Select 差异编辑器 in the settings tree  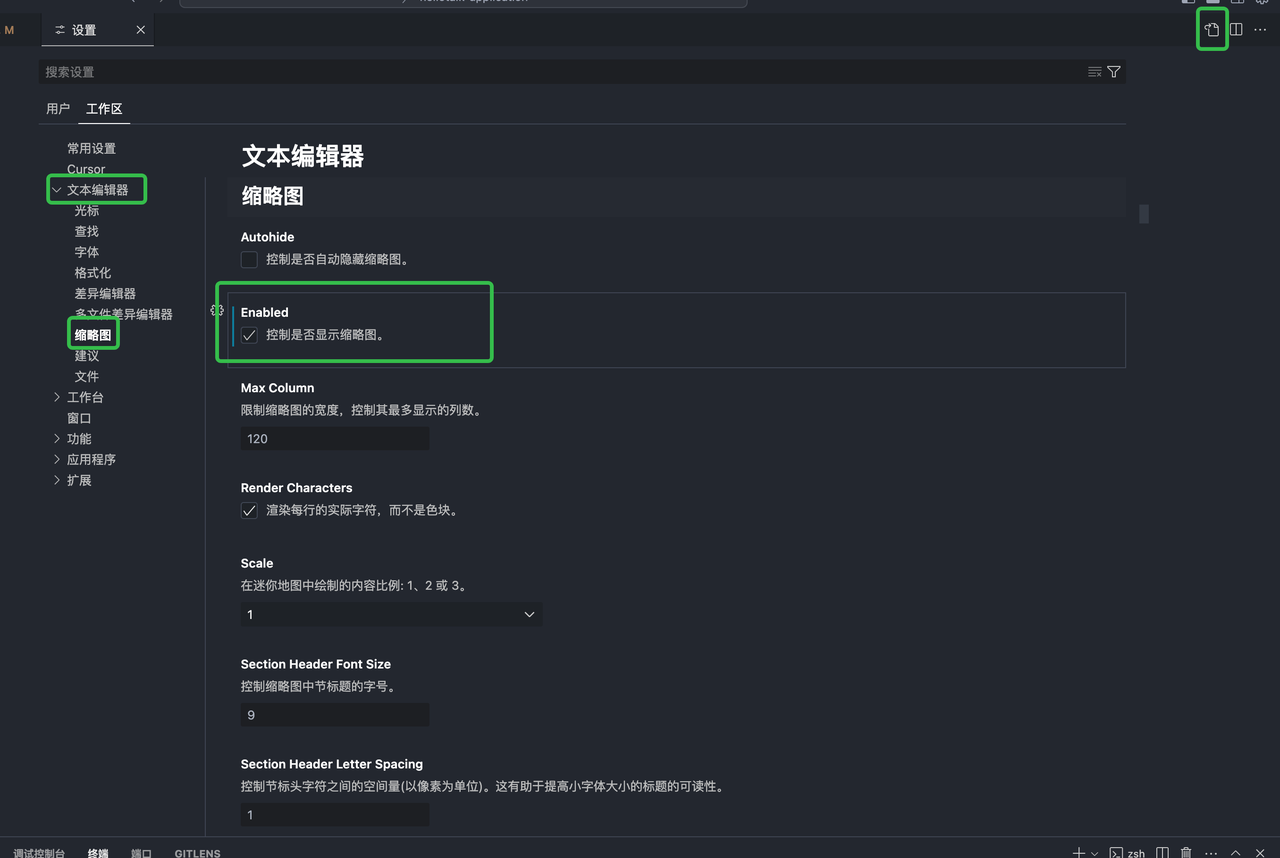tap(105, 294)
